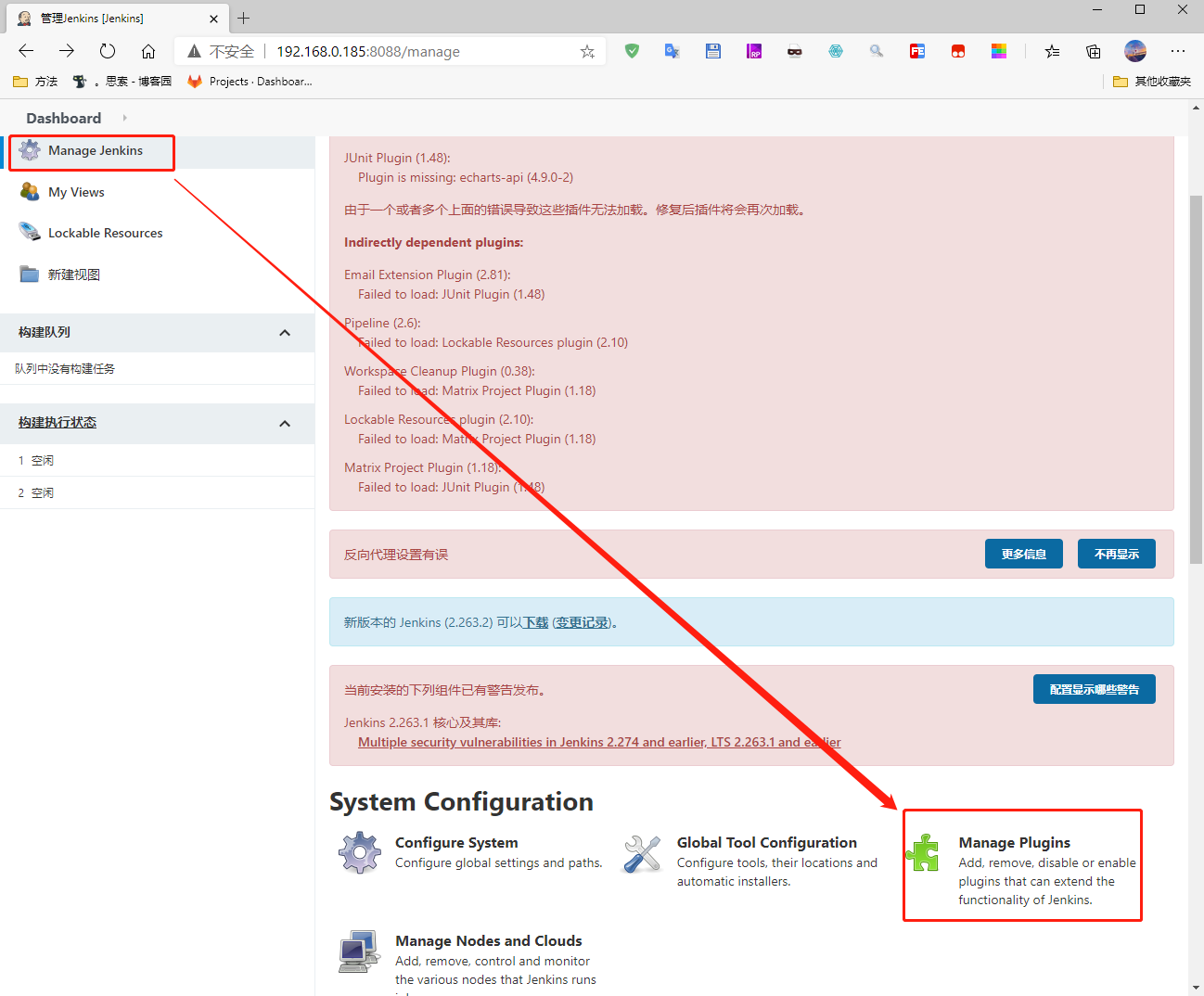
Task: Click build executor 1 空闲 row
Action: coord(158,460)
